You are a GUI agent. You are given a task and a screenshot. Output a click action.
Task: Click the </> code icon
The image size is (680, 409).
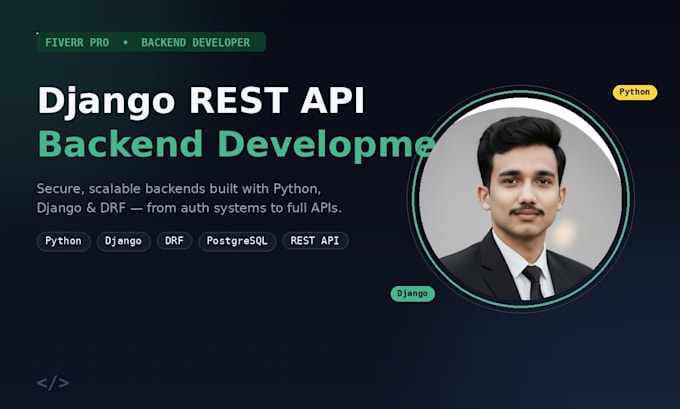pos(53,383)
